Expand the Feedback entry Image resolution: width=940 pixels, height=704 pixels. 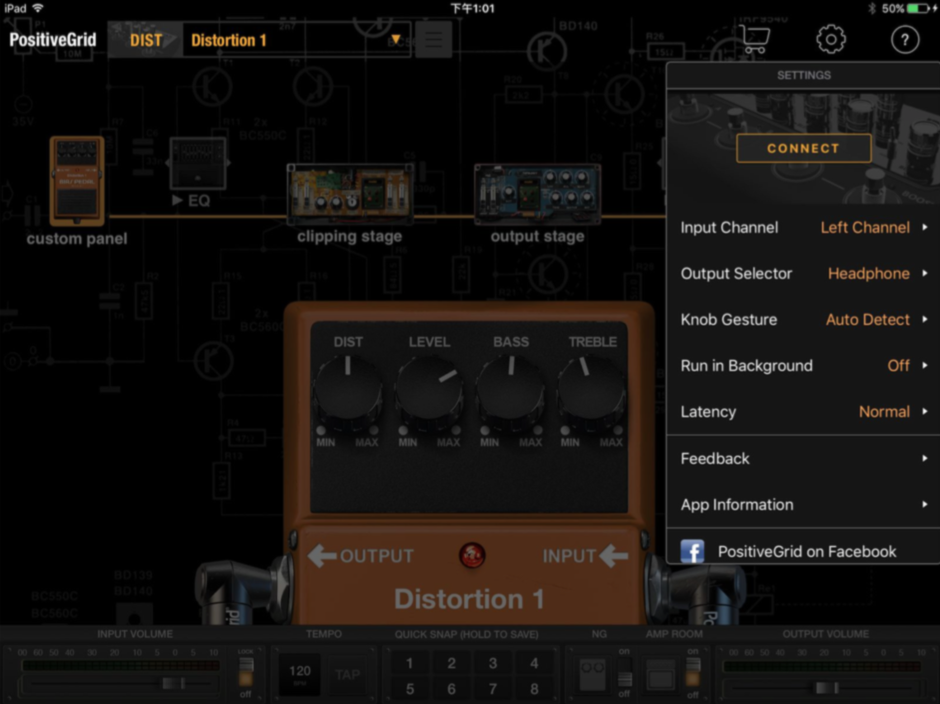coord(803,459)
